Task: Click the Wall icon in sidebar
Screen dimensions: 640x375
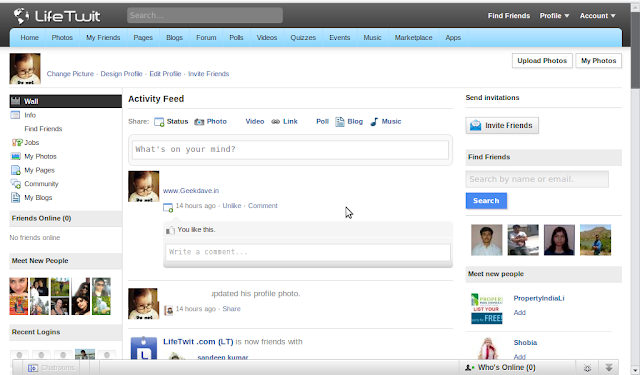Action: (16, 101)
